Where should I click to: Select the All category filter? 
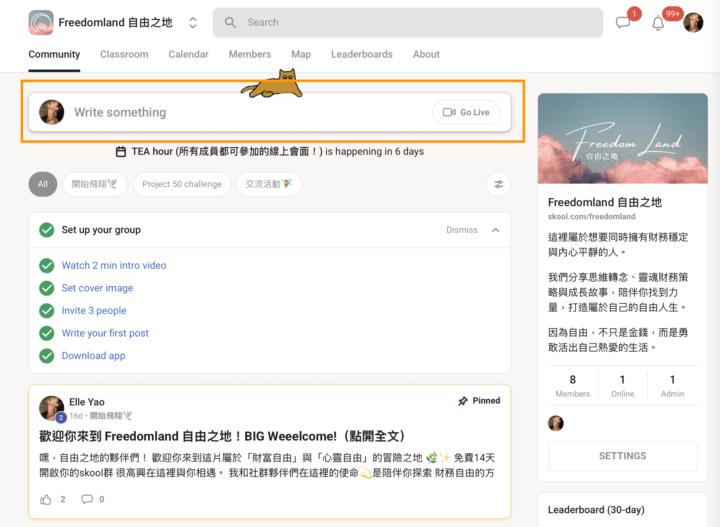click(x=43, y=184)
